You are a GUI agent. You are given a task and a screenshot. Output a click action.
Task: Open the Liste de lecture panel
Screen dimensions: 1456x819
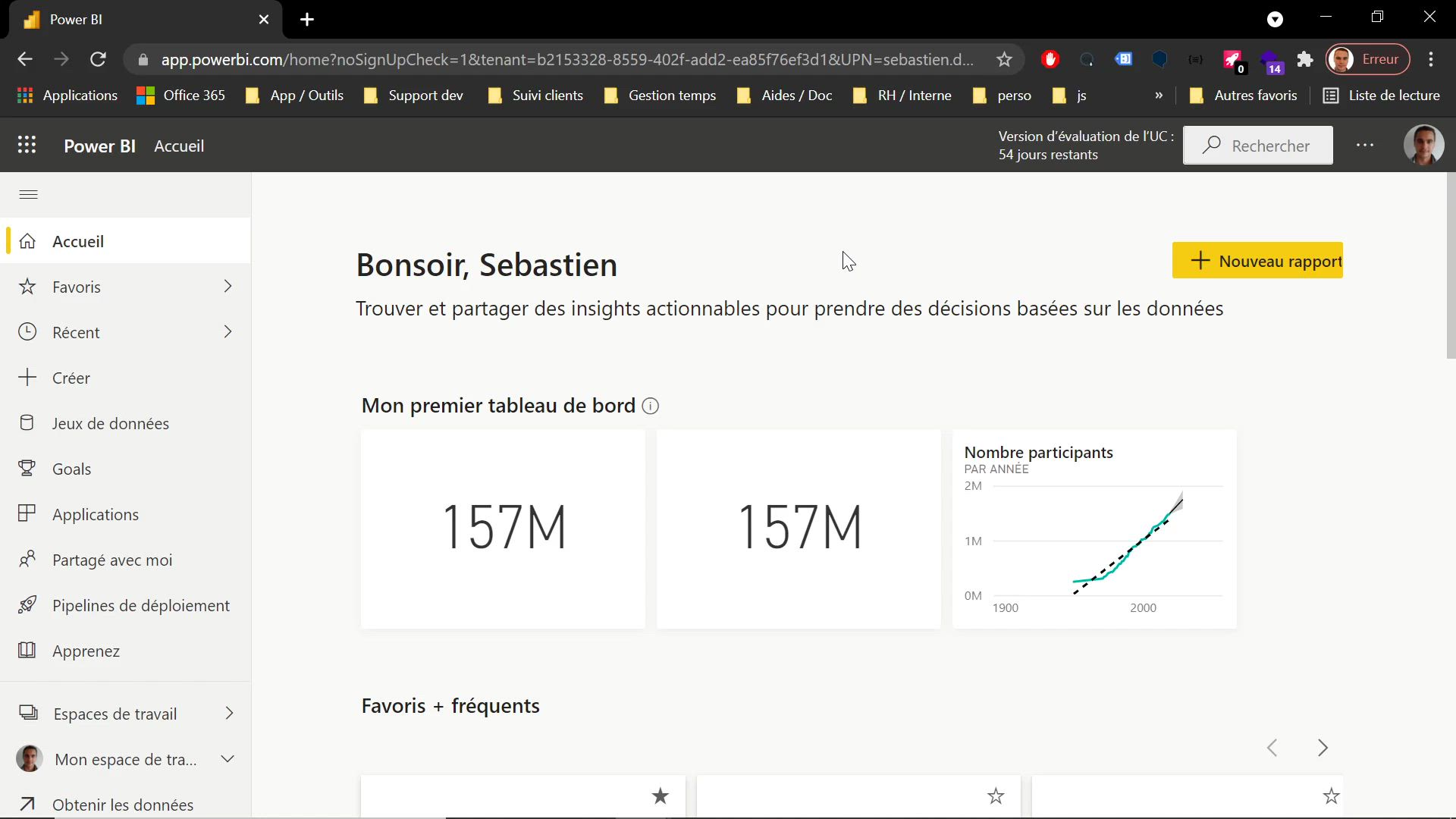tap(1381, 96)
